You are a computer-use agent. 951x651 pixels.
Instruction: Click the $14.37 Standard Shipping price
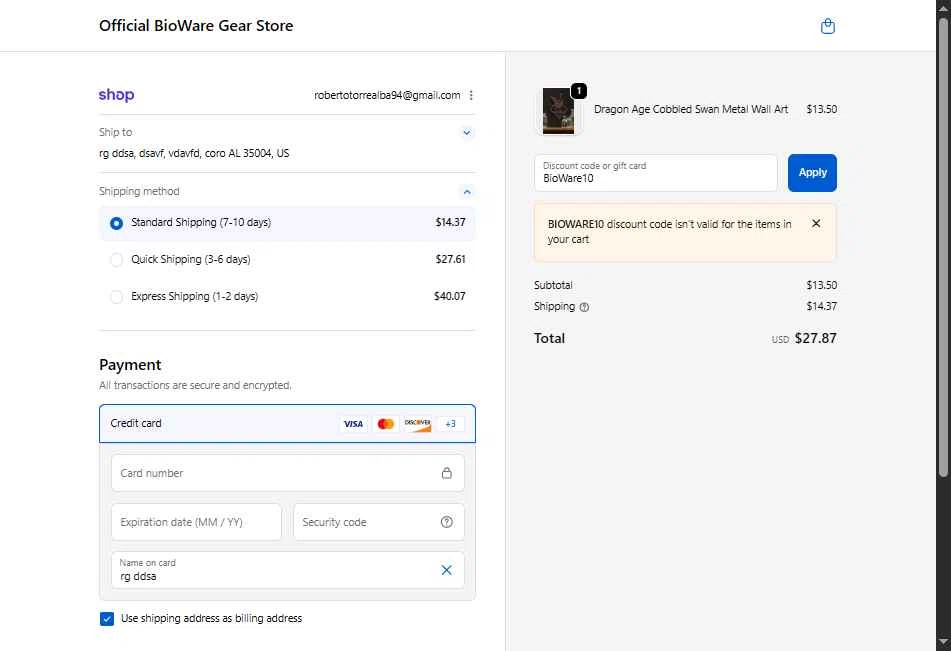tap(450, 223)
